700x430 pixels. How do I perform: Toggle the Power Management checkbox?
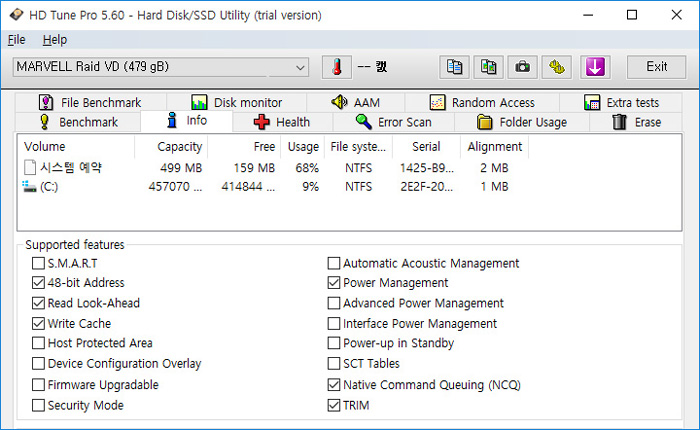(x=334, y=283)
